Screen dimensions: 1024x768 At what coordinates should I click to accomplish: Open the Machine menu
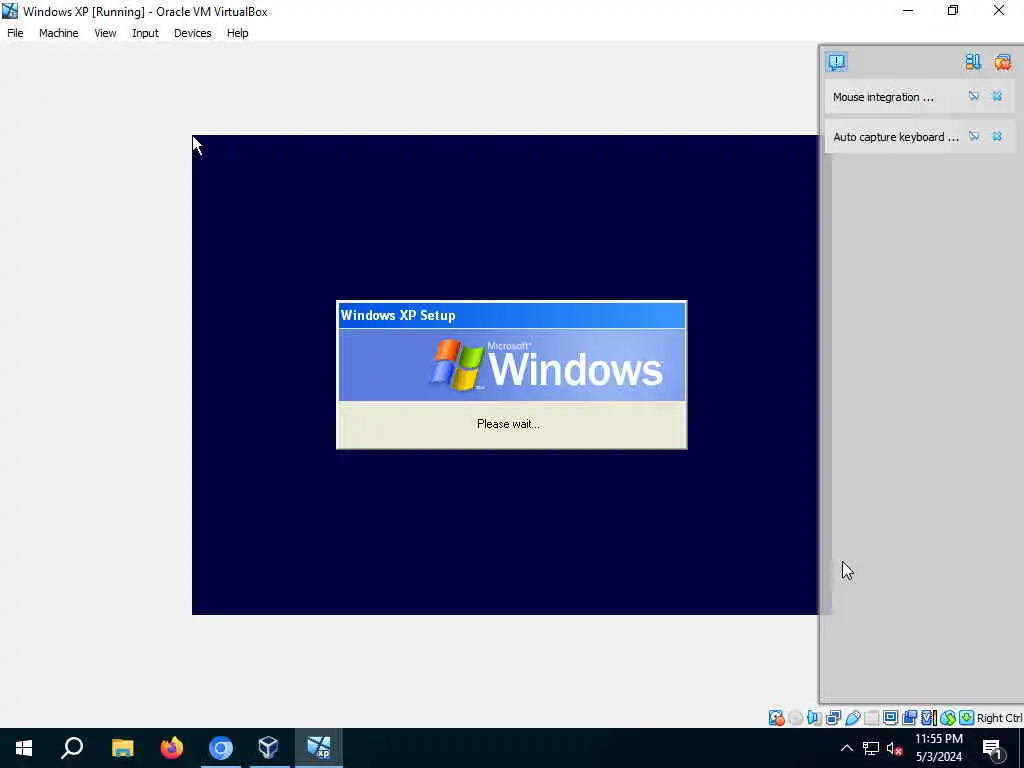tap(58, 33)
